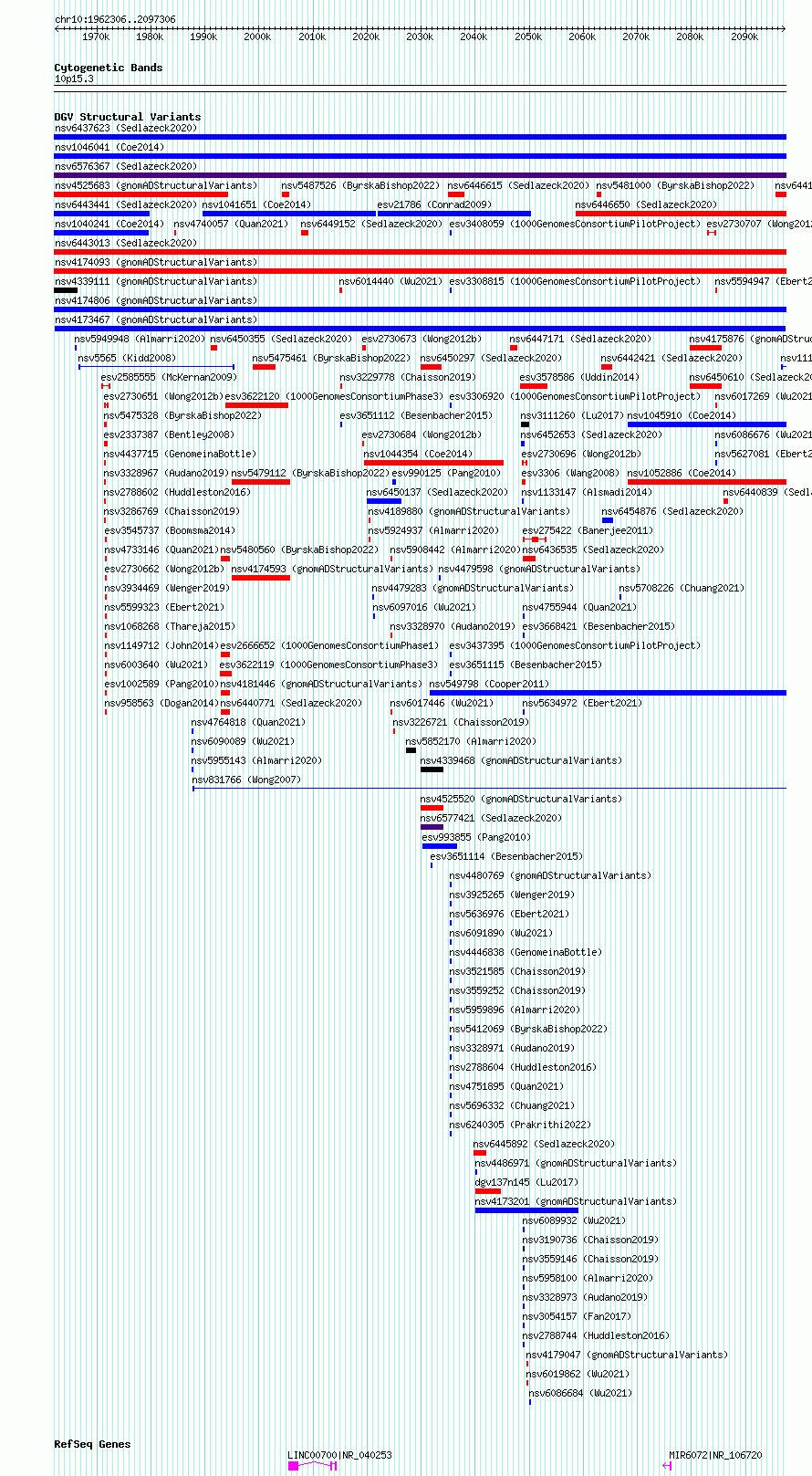This screenshot has height=1476, width=812.
Task: Click the chr10:1962306..2097306 coordinate label
Action: (115, 19)
